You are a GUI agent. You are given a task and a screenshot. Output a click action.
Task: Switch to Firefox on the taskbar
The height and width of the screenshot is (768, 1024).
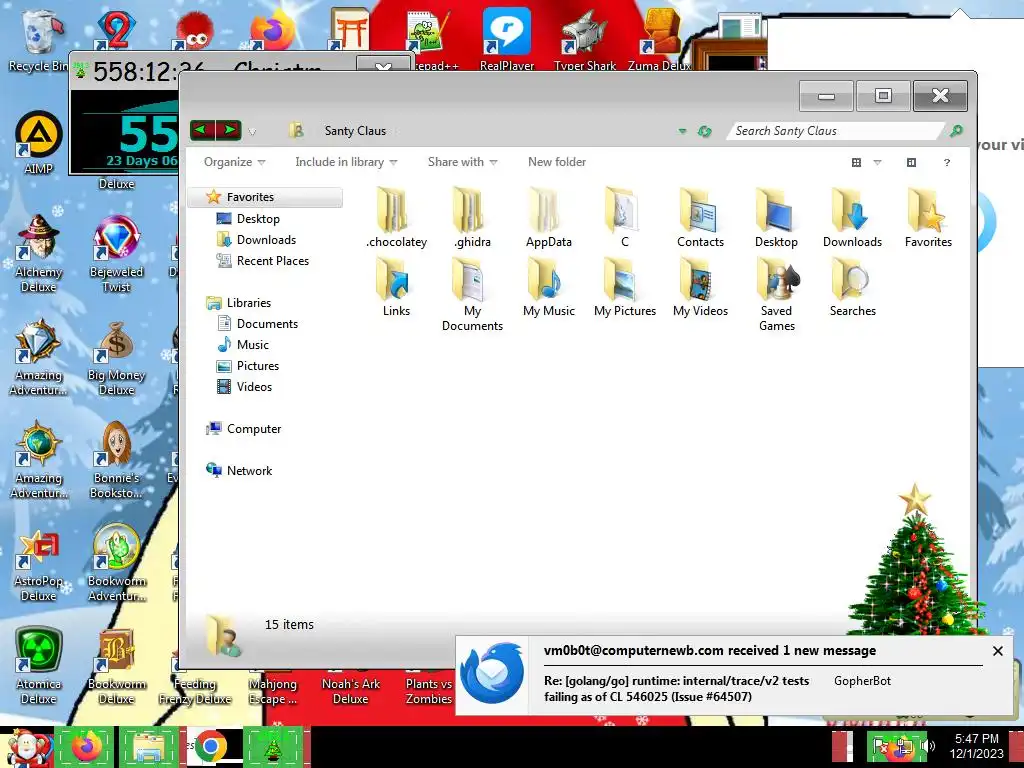(88, 746)
